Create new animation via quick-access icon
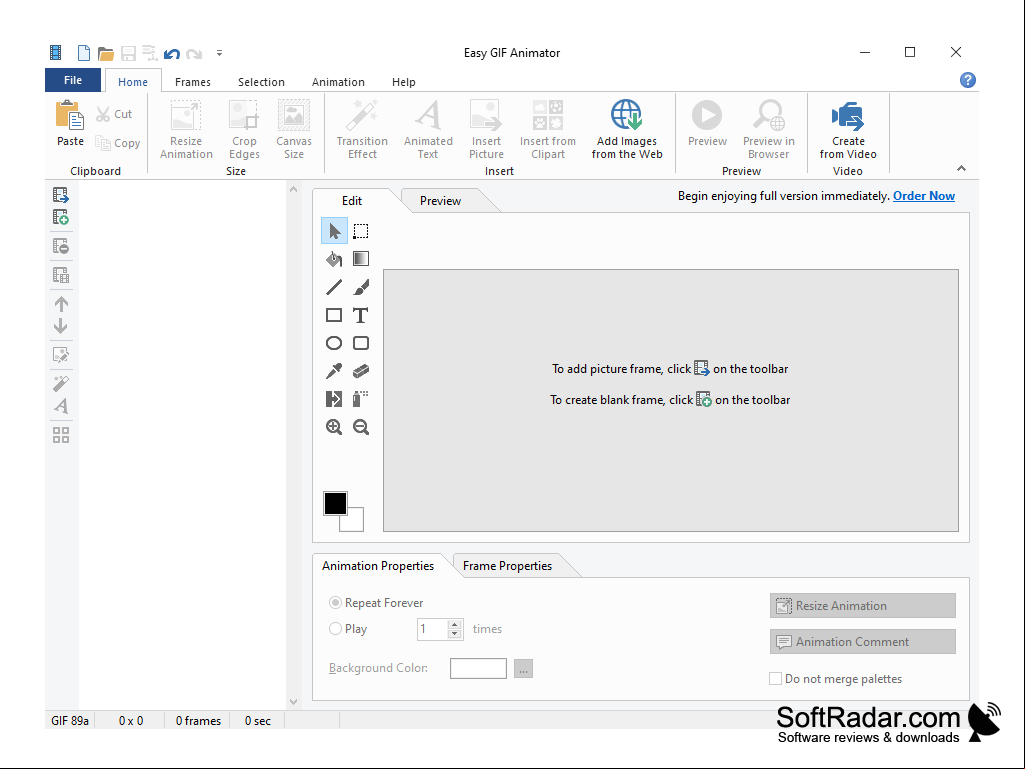 84,53
